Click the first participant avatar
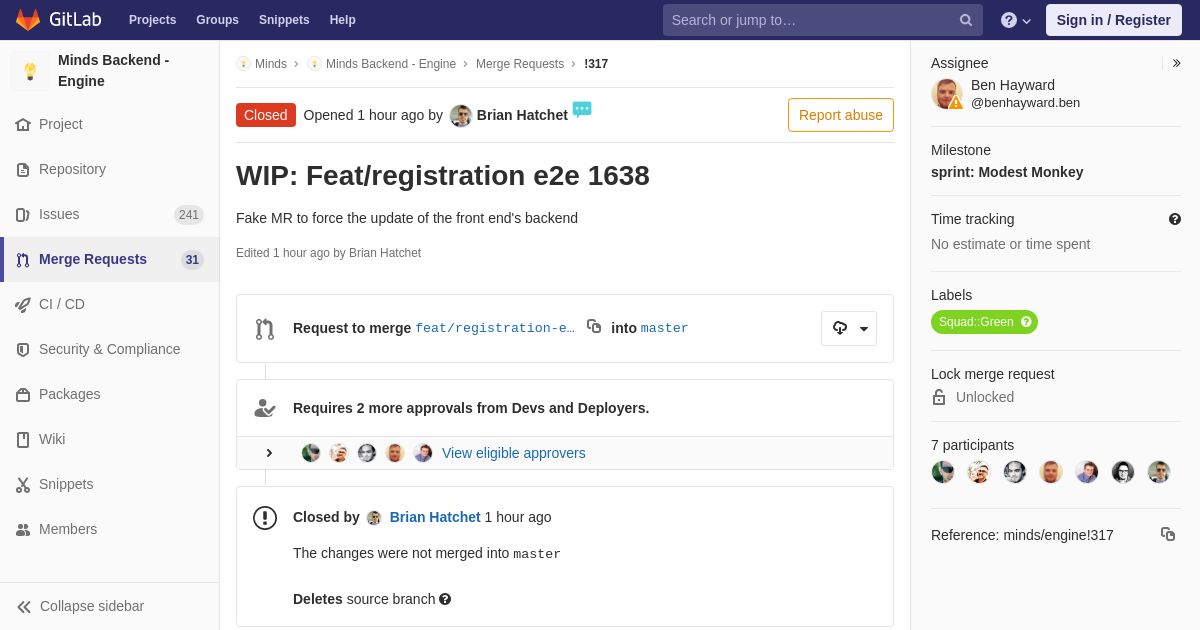The height and width of the screenshot is (630, 1200). click(x=943, y=472)
